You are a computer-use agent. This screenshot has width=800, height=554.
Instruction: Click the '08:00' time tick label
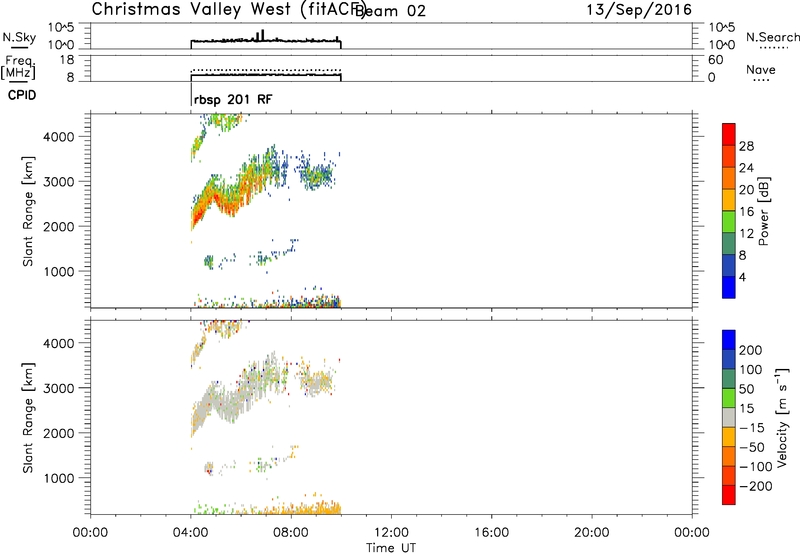[291, 533]
